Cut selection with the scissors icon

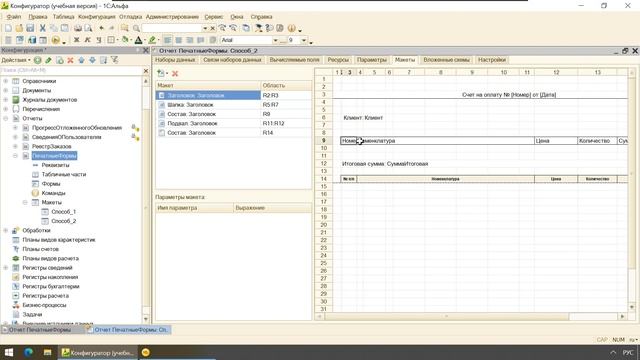pos(42,28)
